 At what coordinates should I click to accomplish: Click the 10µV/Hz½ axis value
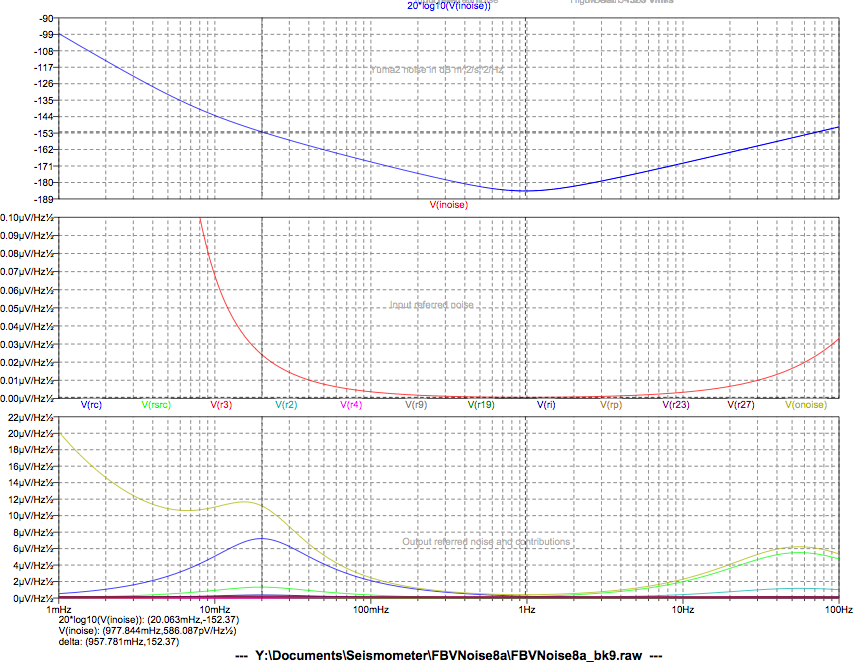click(x=31, y=516)
